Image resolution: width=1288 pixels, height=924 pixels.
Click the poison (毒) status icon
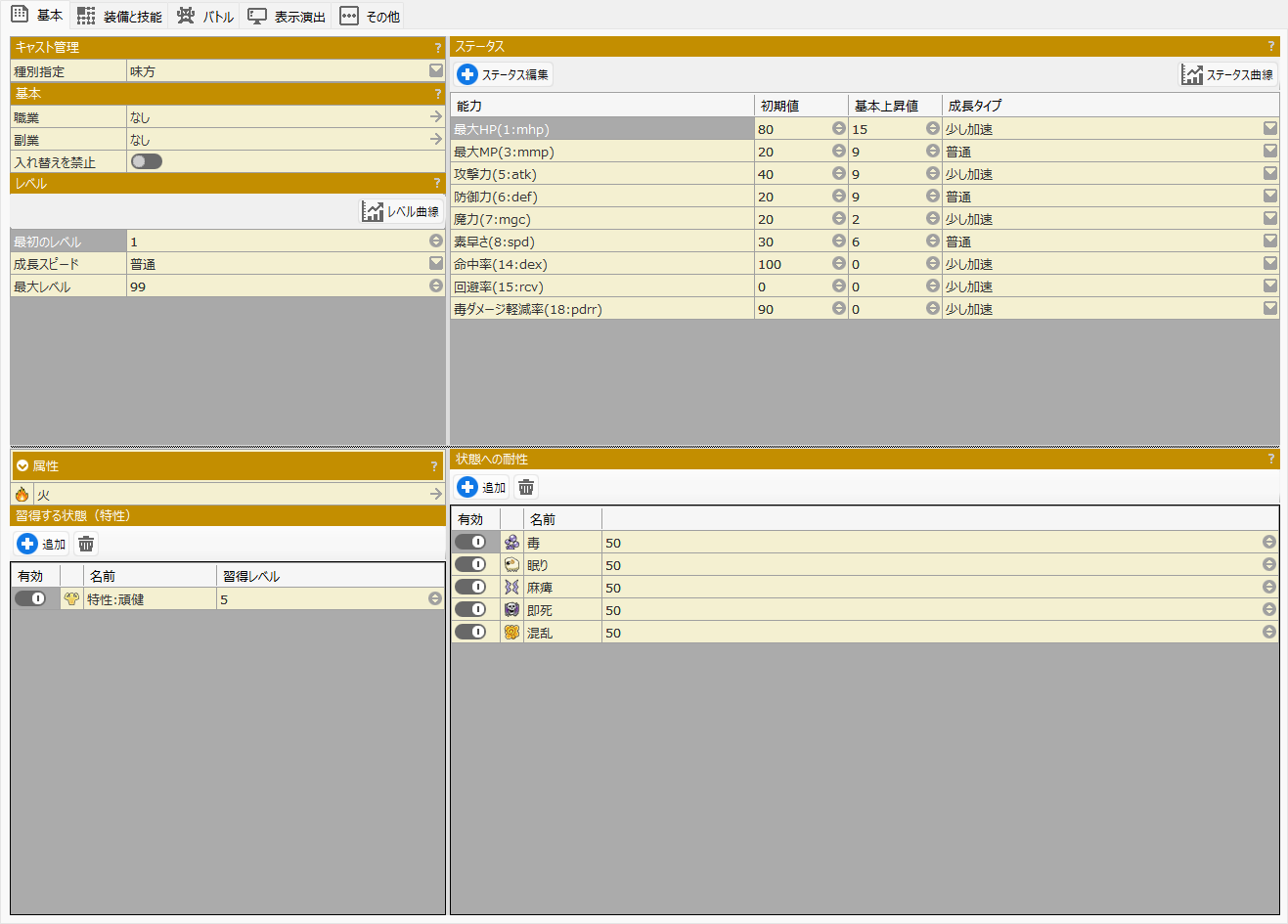tap(511, 542)
